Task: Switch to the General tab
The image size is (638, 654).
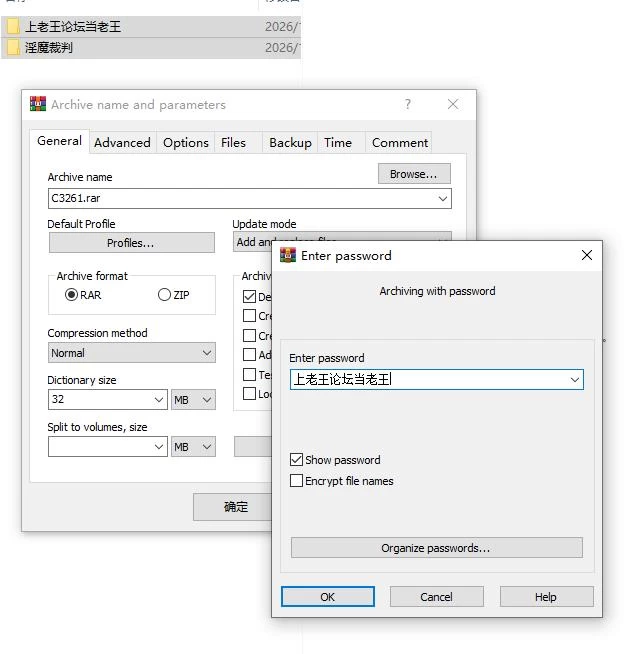Action: tap(59, 141)
